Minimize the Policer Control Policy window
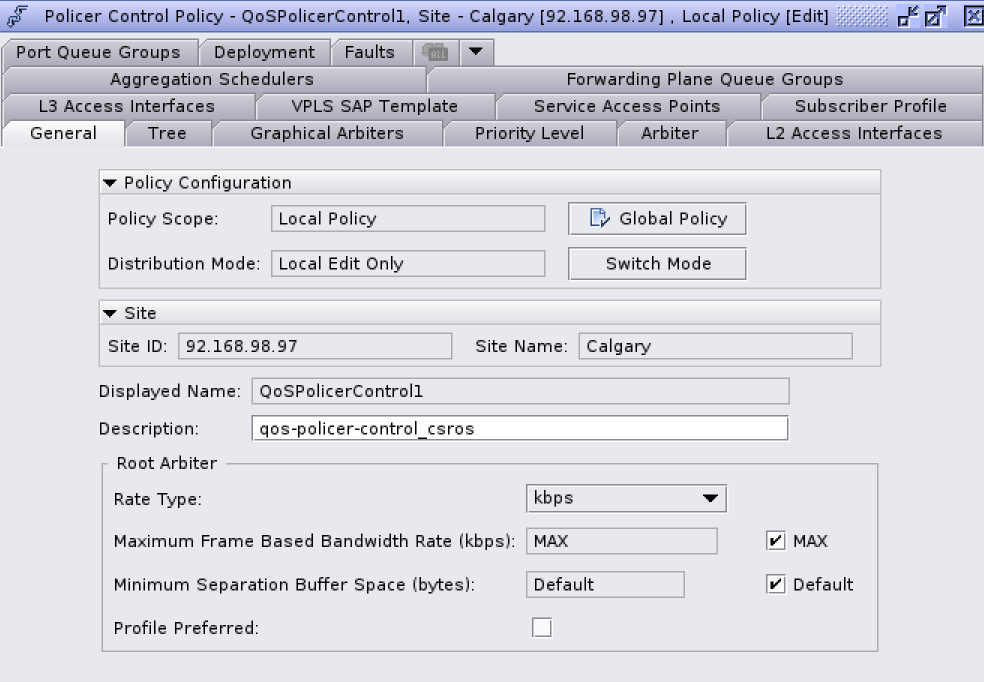 coord(909,16)
